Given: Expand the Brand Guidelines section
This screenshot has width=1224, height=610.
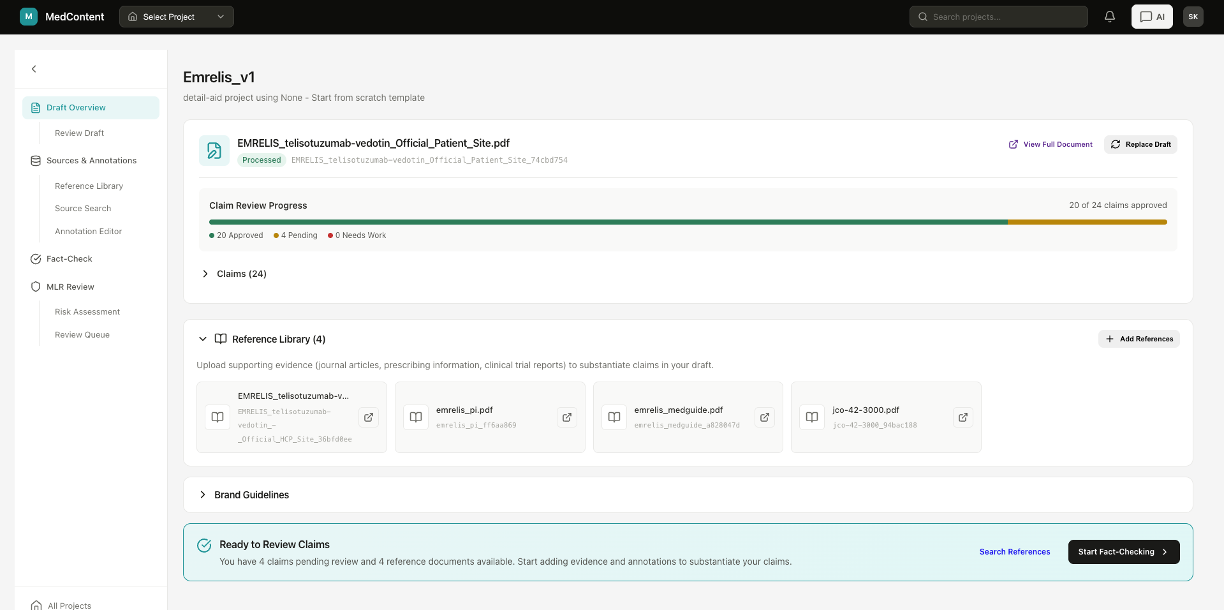Looking at the screenshot, I should pos(205,494).
